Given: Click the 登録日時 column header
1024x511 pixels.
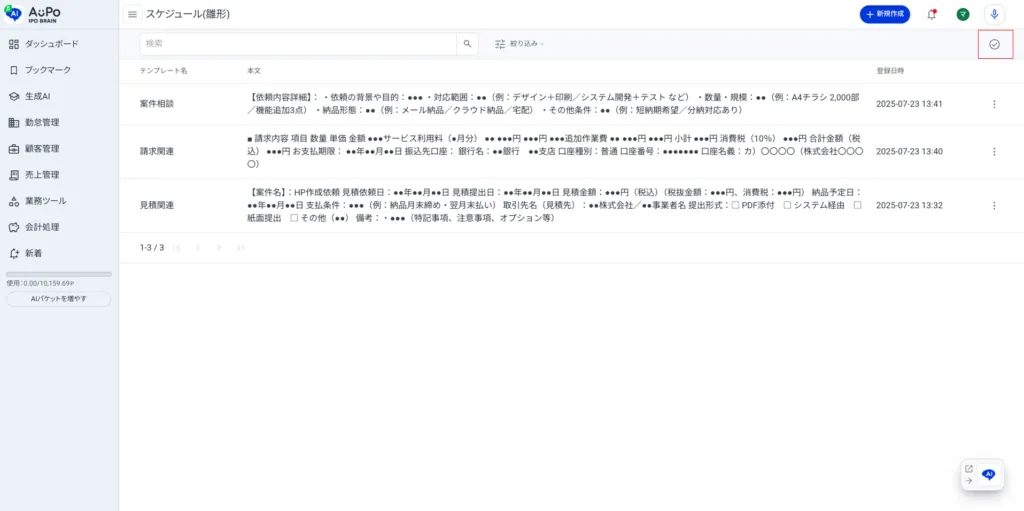Looking at the screenshot, I should coord(891,71).
